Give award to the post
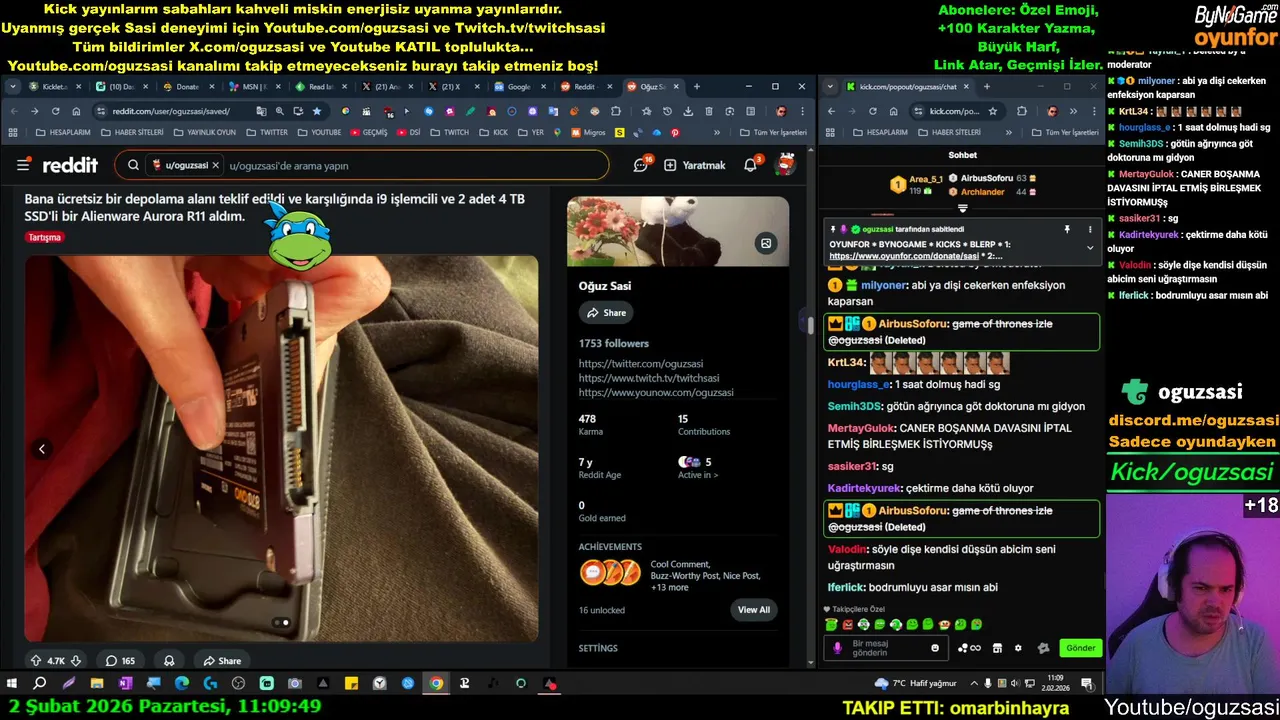The width and height of the screenshot is (1280, 720). (169, 661)
